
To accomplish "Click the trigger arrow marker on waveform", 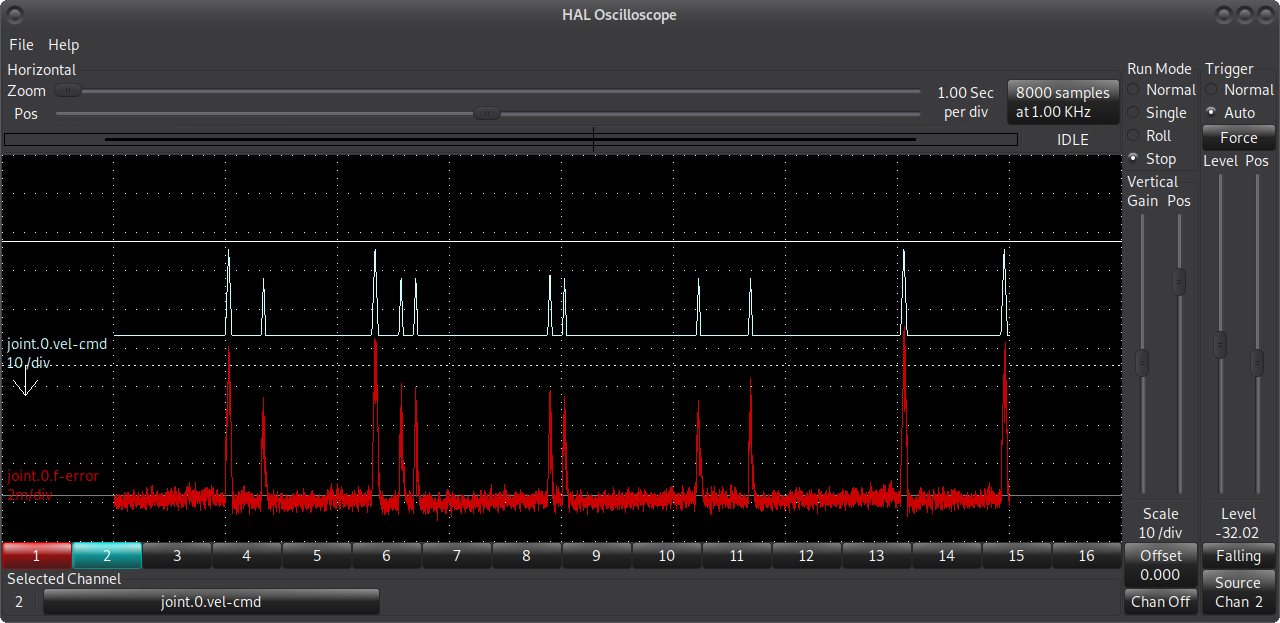I will pyautogui.click(x=26, y=382).
